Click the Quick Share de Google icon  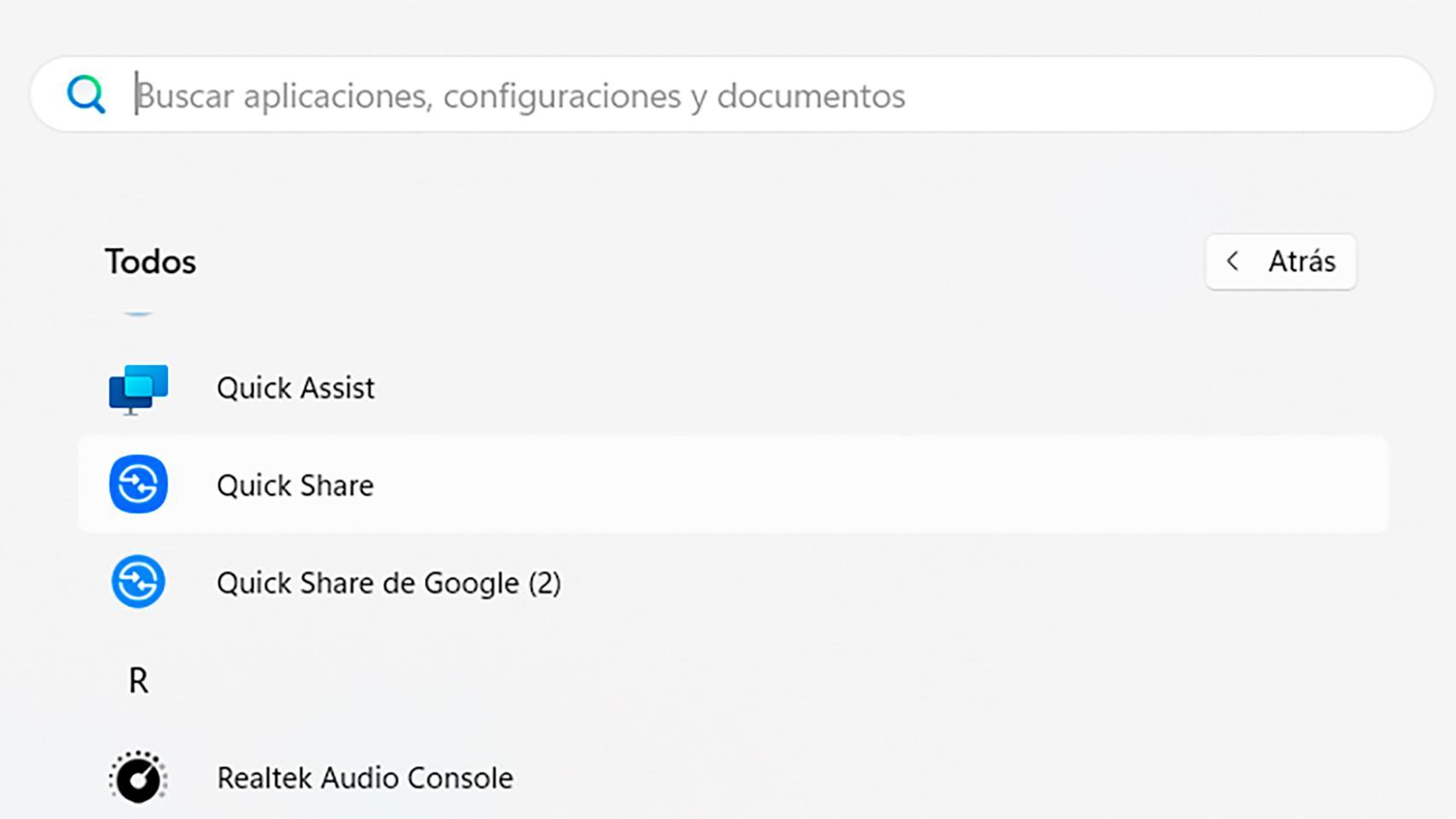coord(138,582)
